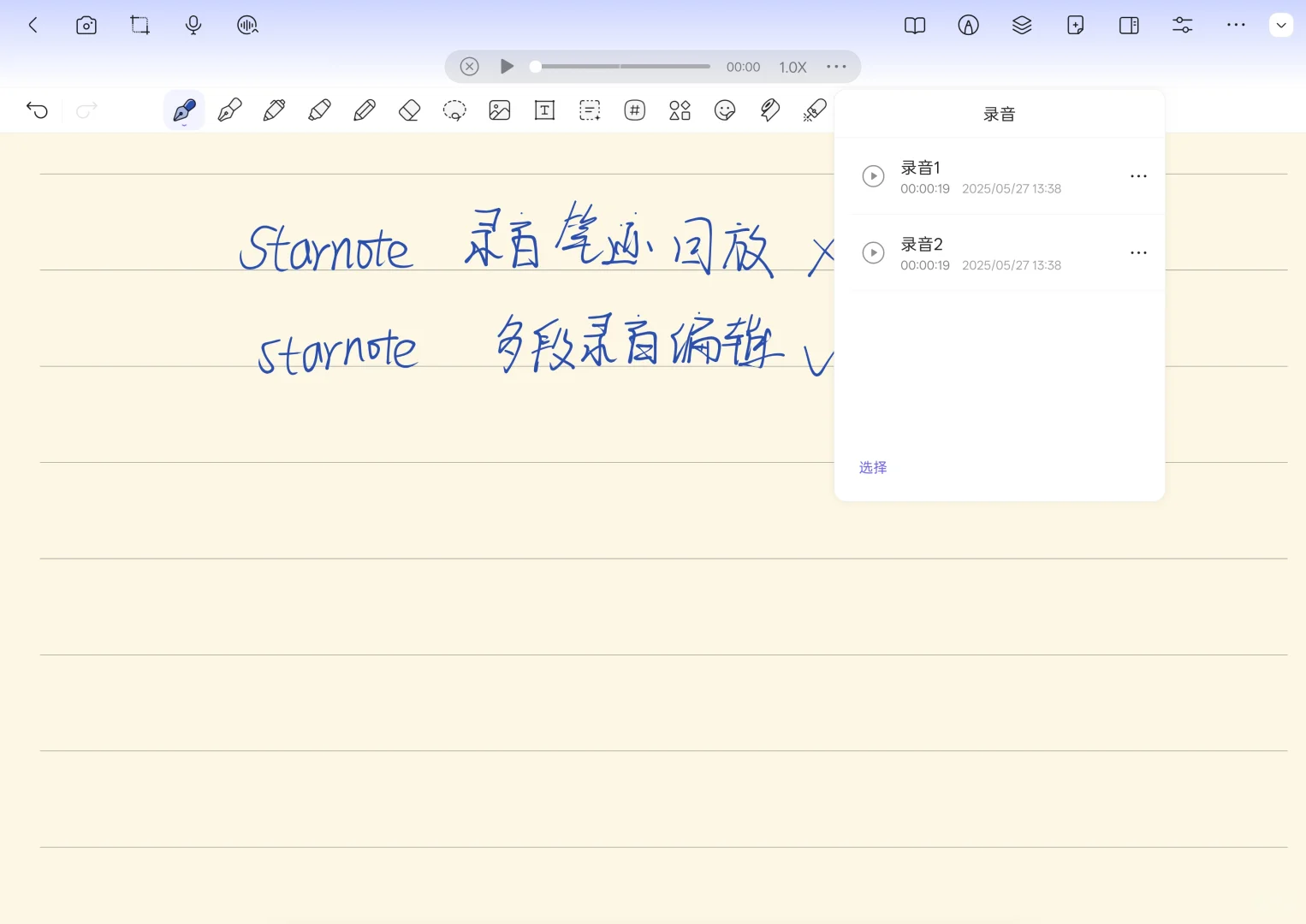Viewport: 1306px width, 924px height.
Task: Select the laser pointer tool
Action: click(x=815, y=110)
